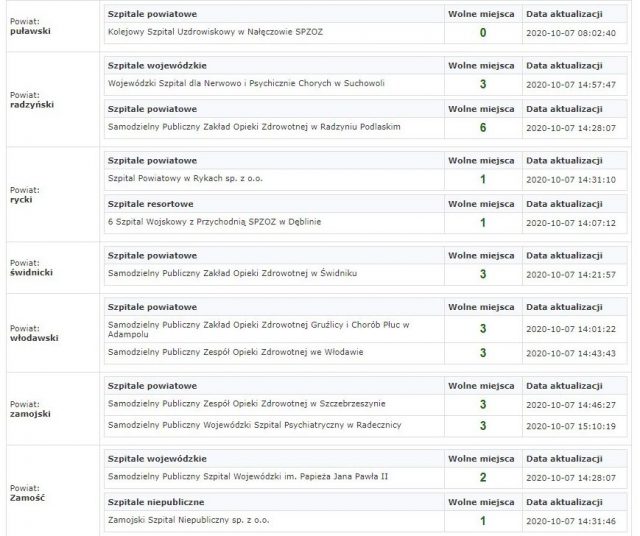
Task: Click free places value 3 for Świdnik hospital
Action: [x=483, y=274]
